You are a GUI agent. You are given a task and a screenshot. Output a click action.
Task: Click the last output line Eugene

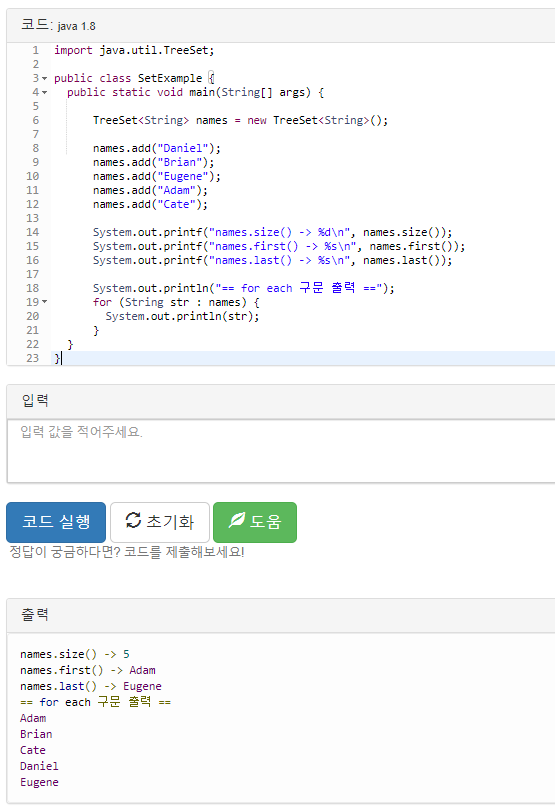click(39, 782)
